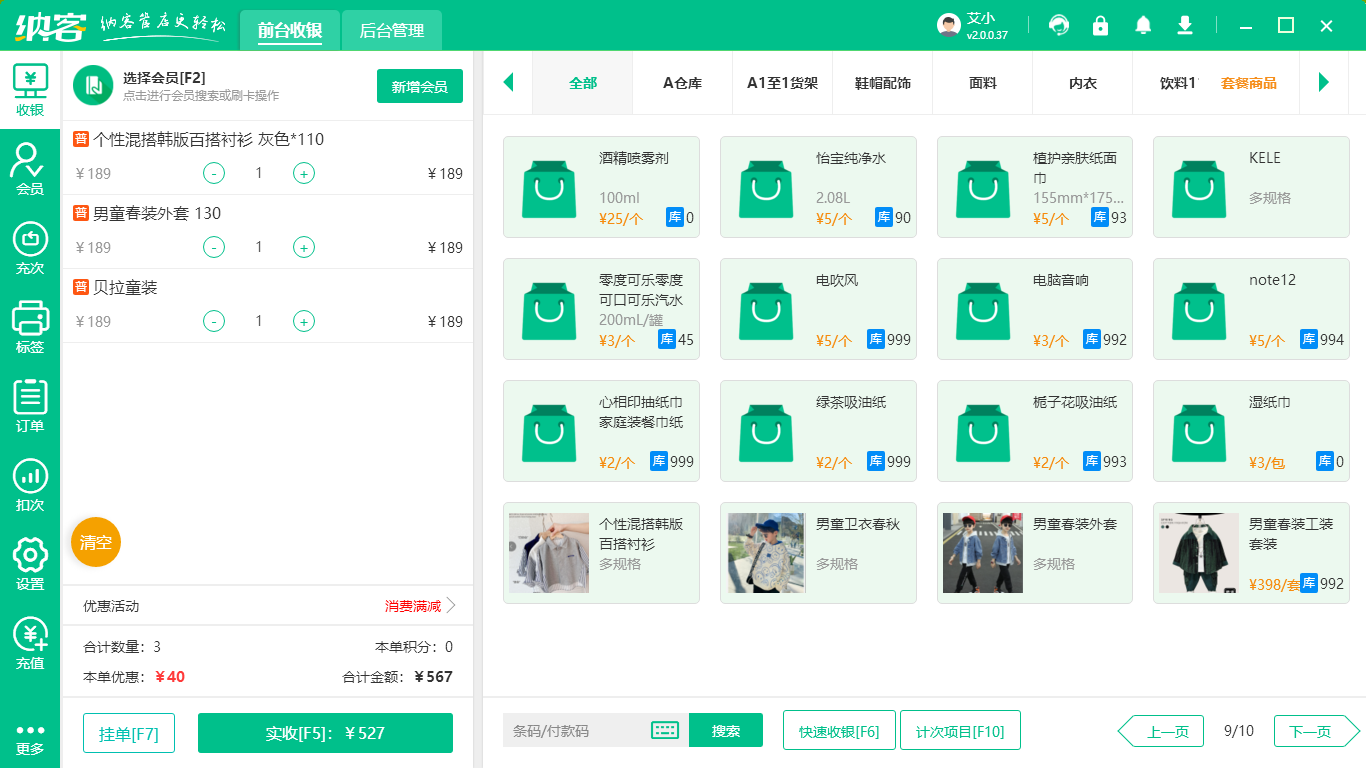Click the 计次项目[F10] button

(x=960, y=731)
